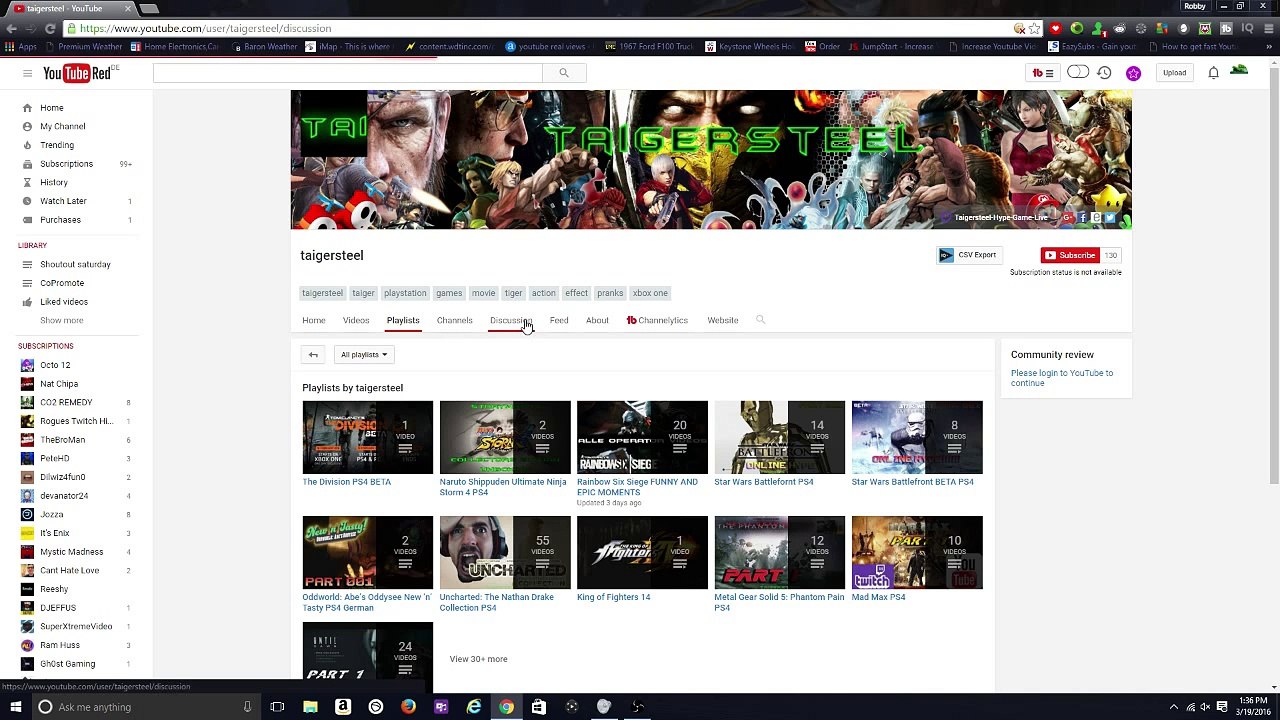Open Liked videos playlist in sidebar
The height and width of the screenshot is (720, 1280).
pyautogui.click(x=64, y=302)
